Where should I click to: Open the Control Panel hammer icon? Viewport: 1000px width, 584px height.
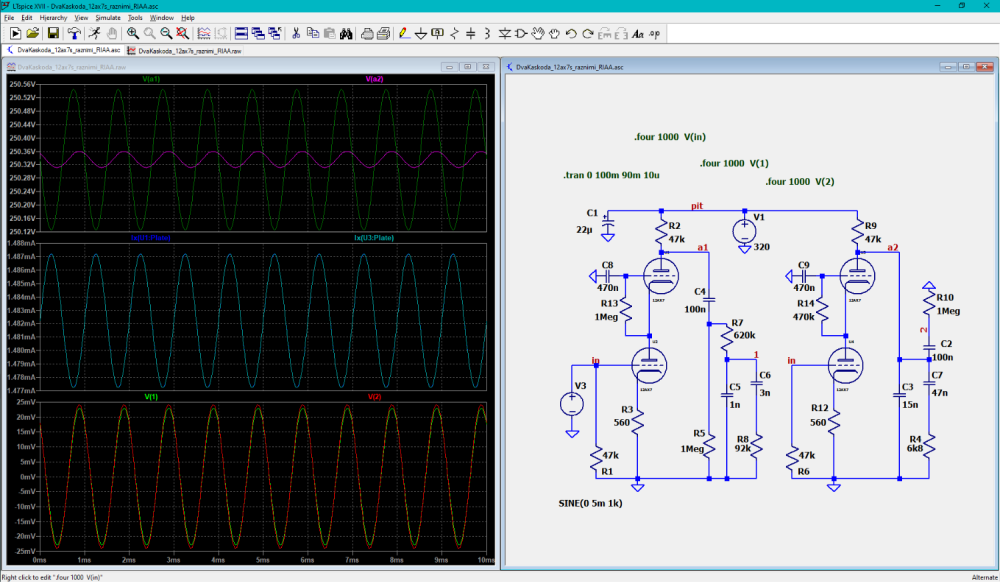pos(74,33)
